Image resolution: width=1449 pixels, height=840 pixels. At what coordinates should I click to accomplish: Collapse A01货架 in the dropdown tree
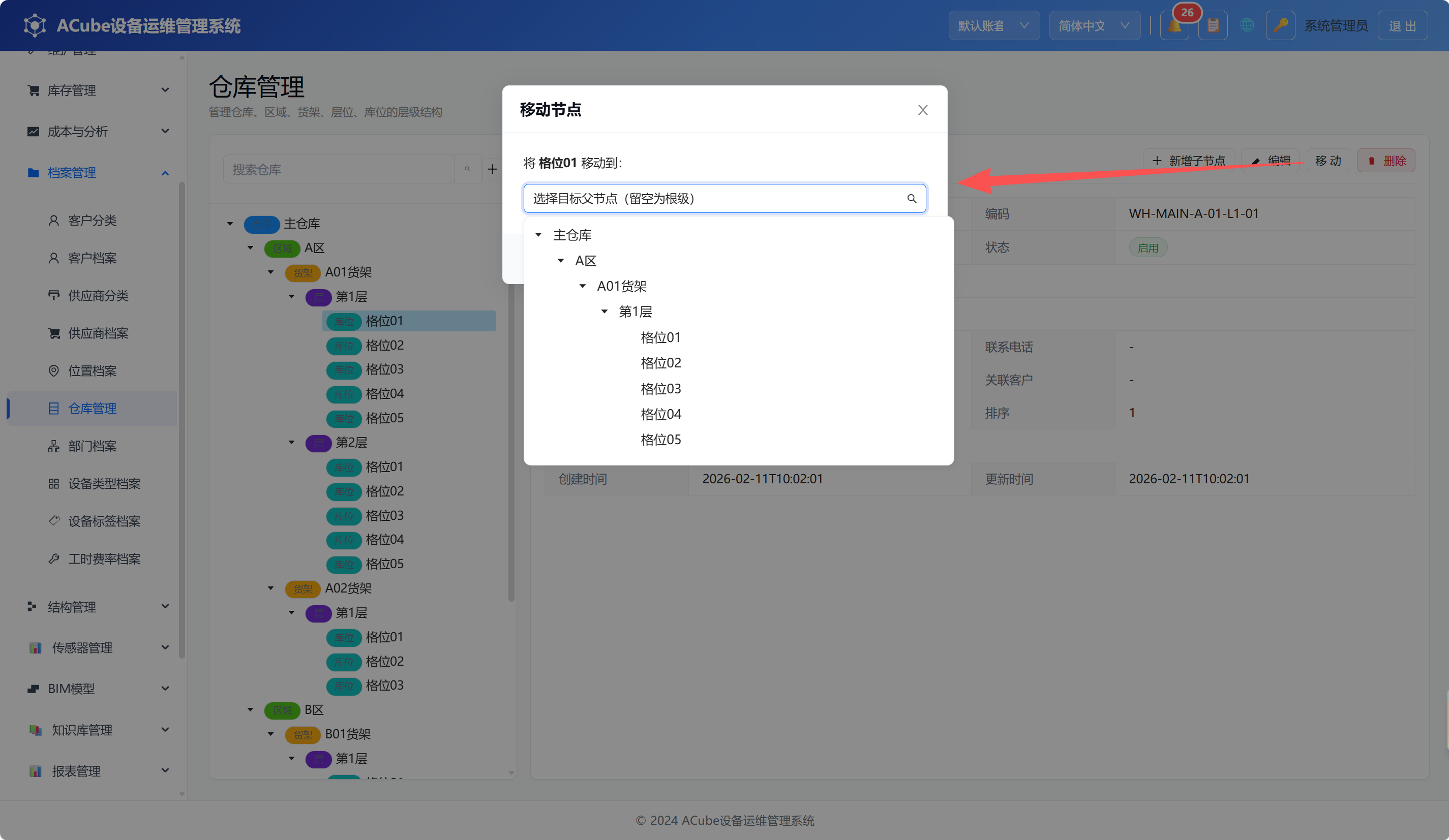(x=583, y=286)
